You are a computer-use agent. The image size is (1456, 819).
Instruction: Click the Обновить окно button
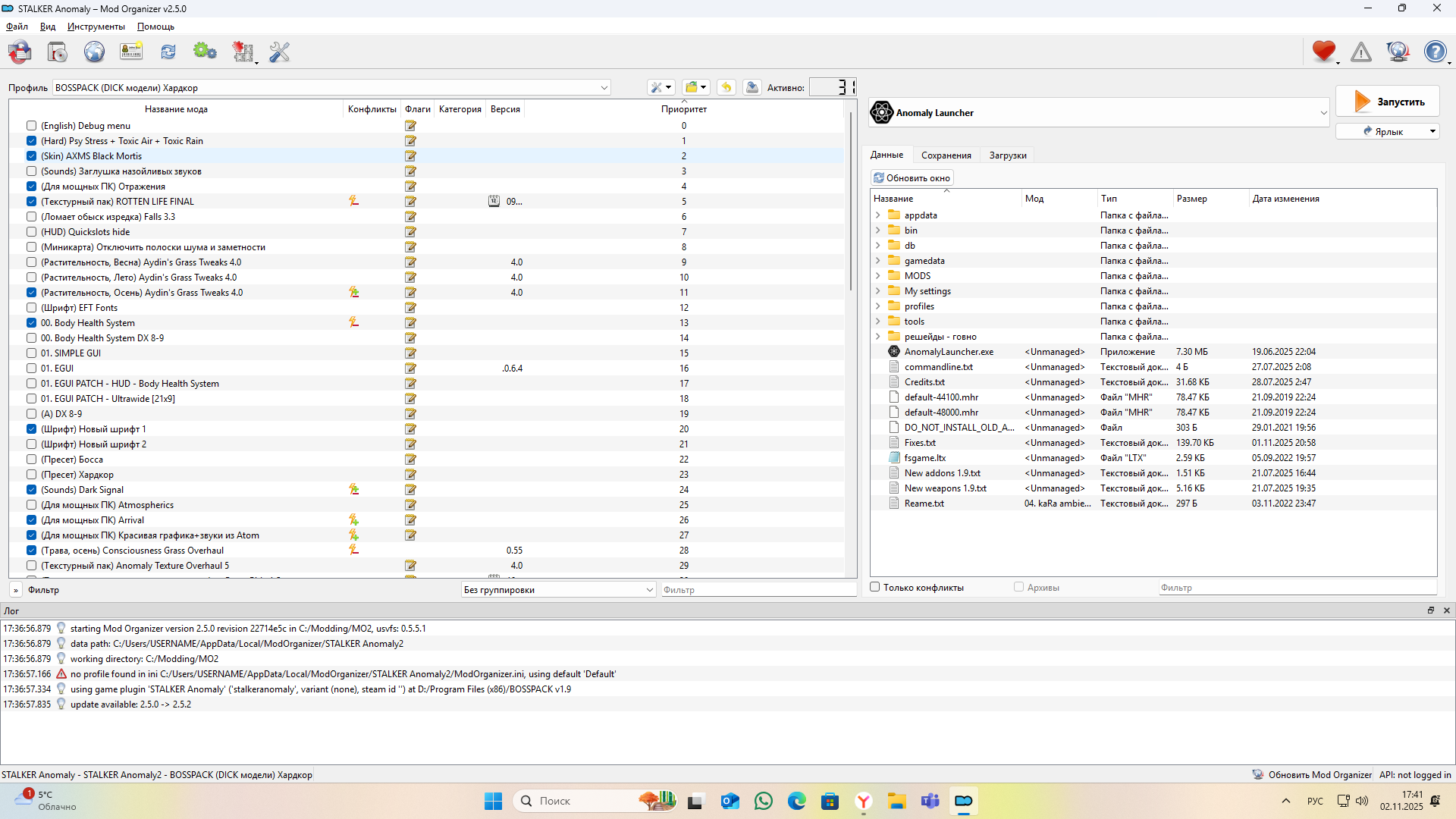(x=912, y=178)
